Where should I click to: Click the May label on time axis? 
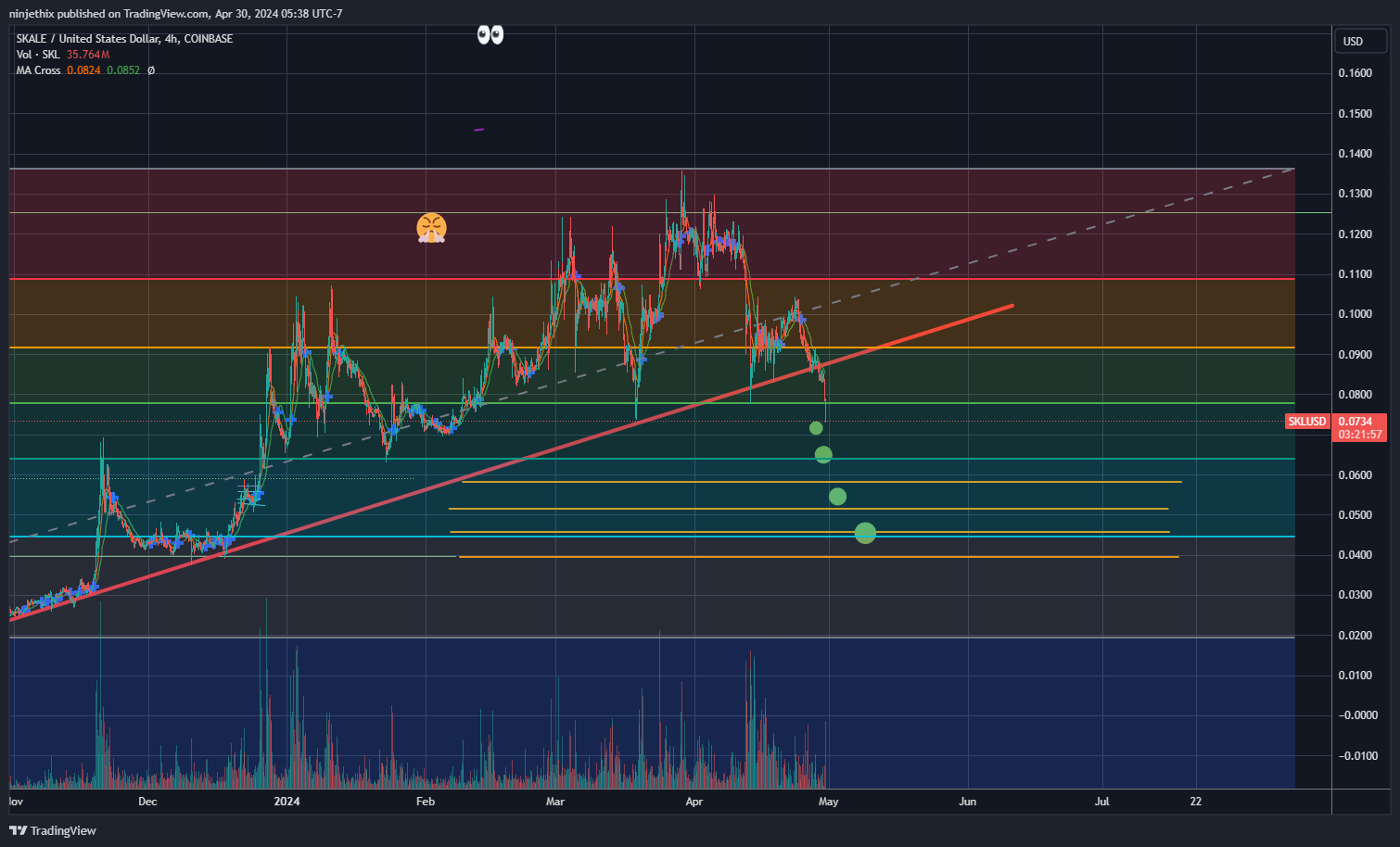(829, 802)
